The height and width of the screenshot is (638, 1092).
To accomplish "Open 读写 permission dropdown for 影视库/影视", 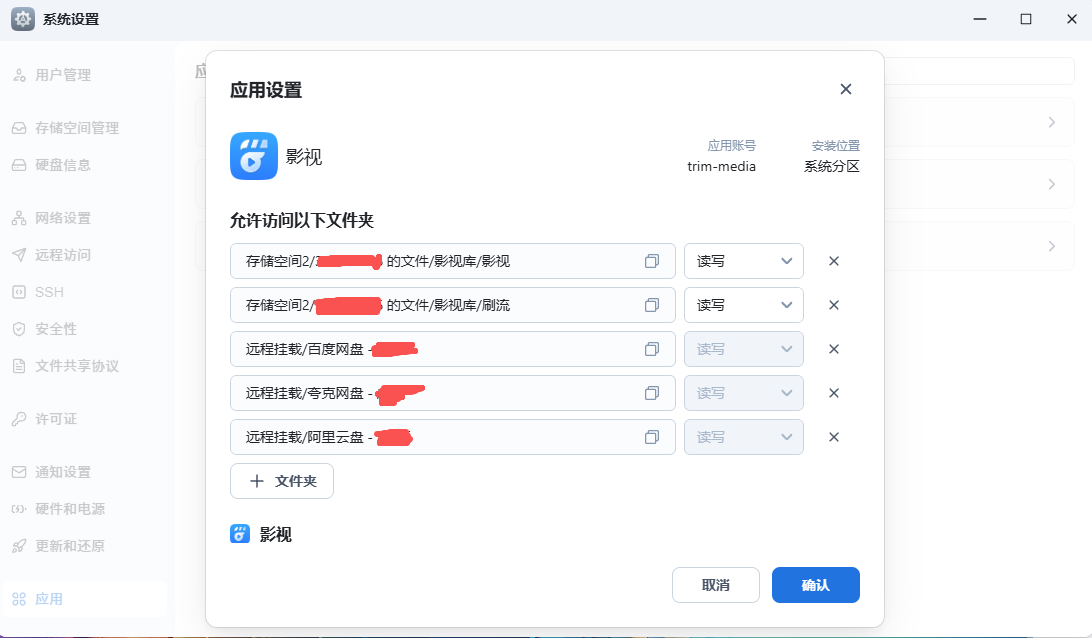I will click(744, 261).
